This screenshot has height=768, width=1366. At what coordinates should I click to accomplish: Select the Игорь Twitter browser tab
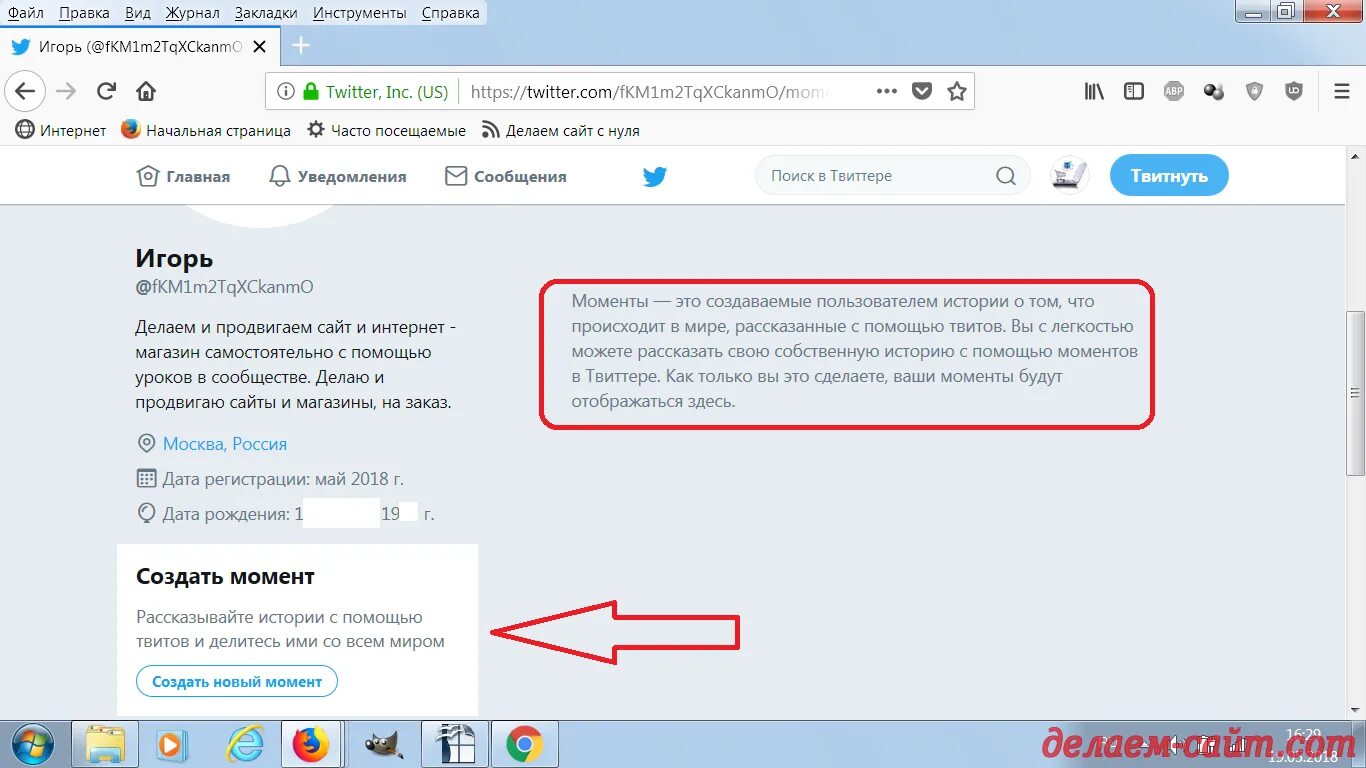pyautogui.click(x=140, y=46)
